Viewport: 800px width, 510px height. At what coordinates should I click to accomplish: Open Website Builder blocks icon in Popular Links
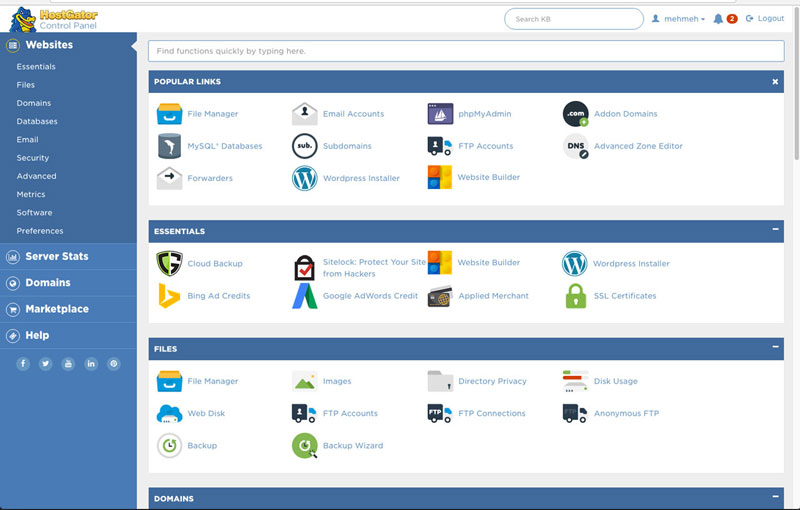click(440, 177)
